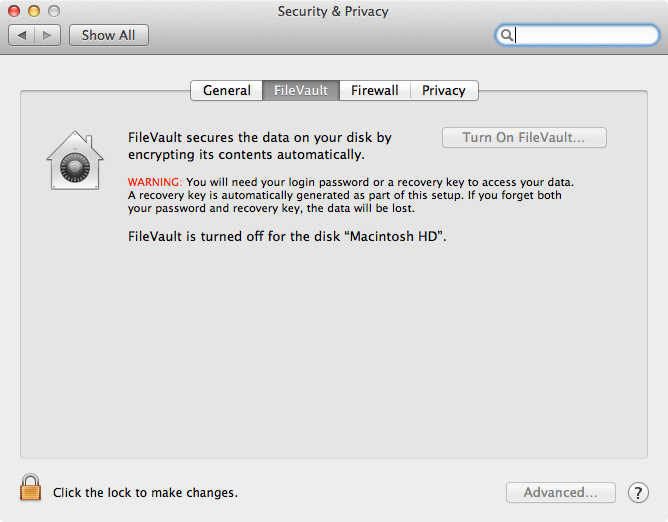Click the gray zoom window button
This screenshot has height=522, width=668.
(x=54, y=11)
